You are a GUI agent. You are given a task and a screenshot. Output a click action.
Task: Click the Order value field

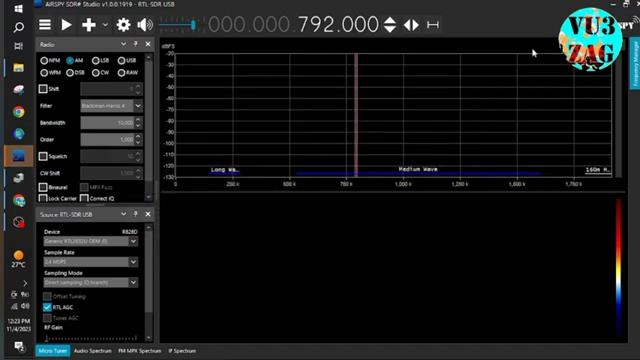point(107,140)
